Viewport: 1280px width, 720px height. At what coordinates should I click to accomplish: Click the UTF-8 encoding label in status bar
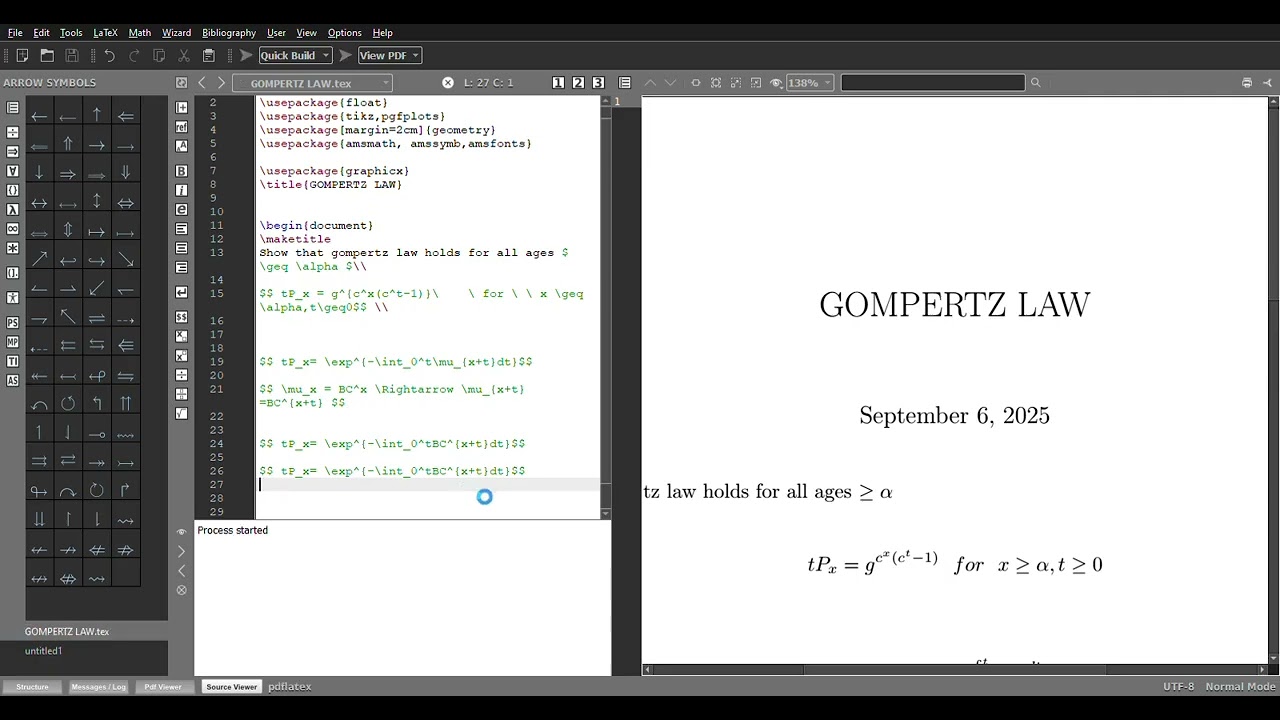click(x=1178, y=687)
